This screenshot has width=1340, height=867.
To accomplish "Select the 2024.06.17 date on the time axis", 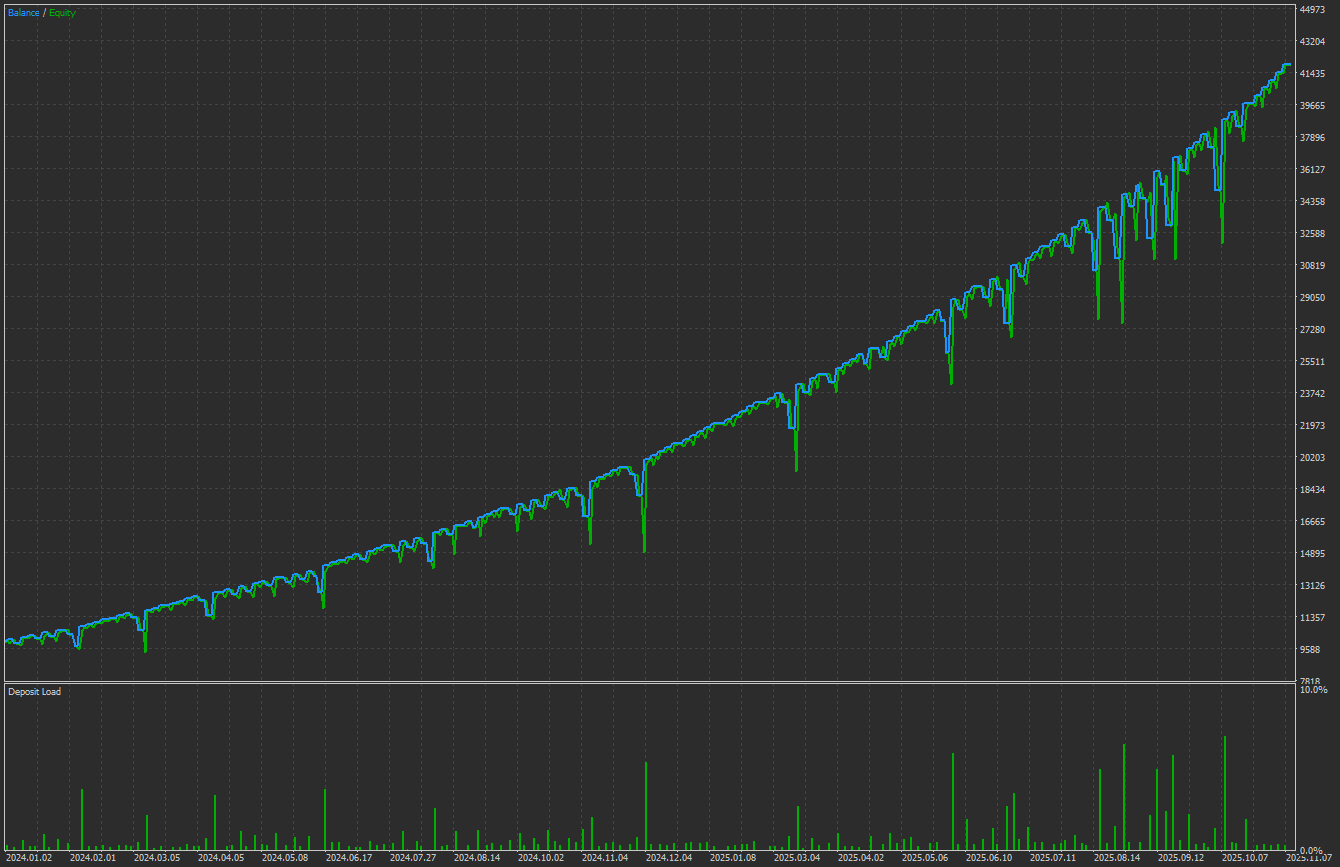I will click(349, 858).
